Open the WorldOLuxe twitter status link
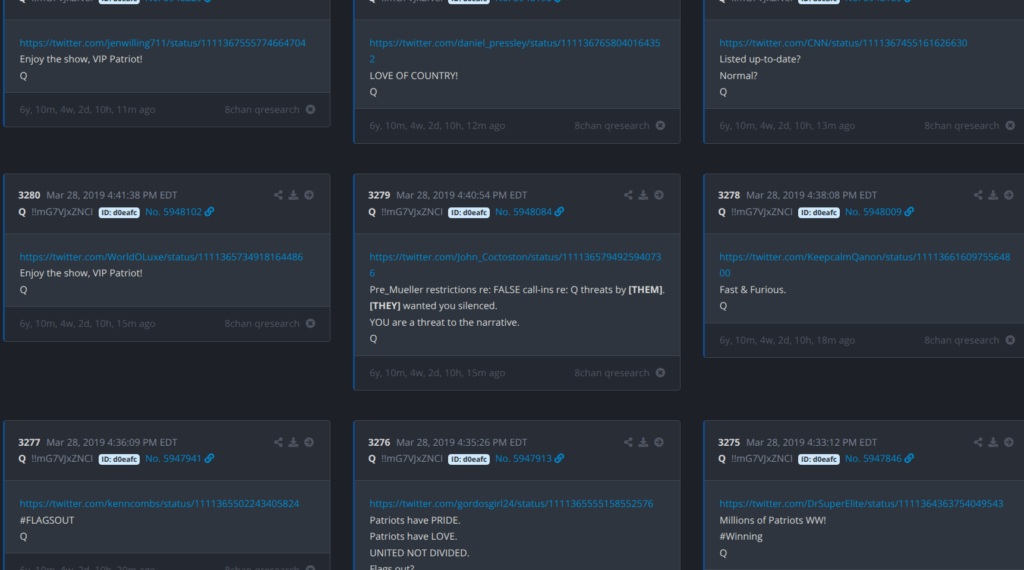The height and width of the screenshot is (570, 1024). (161, 257)
